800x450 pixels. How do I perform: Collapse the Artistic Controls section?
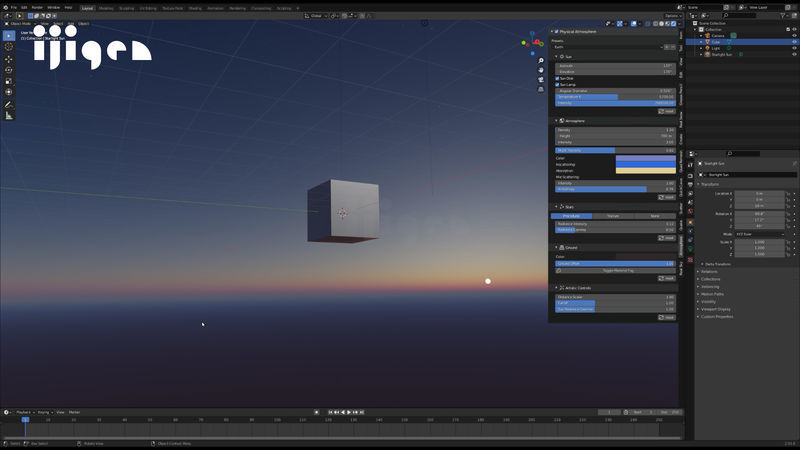point(556,288)
